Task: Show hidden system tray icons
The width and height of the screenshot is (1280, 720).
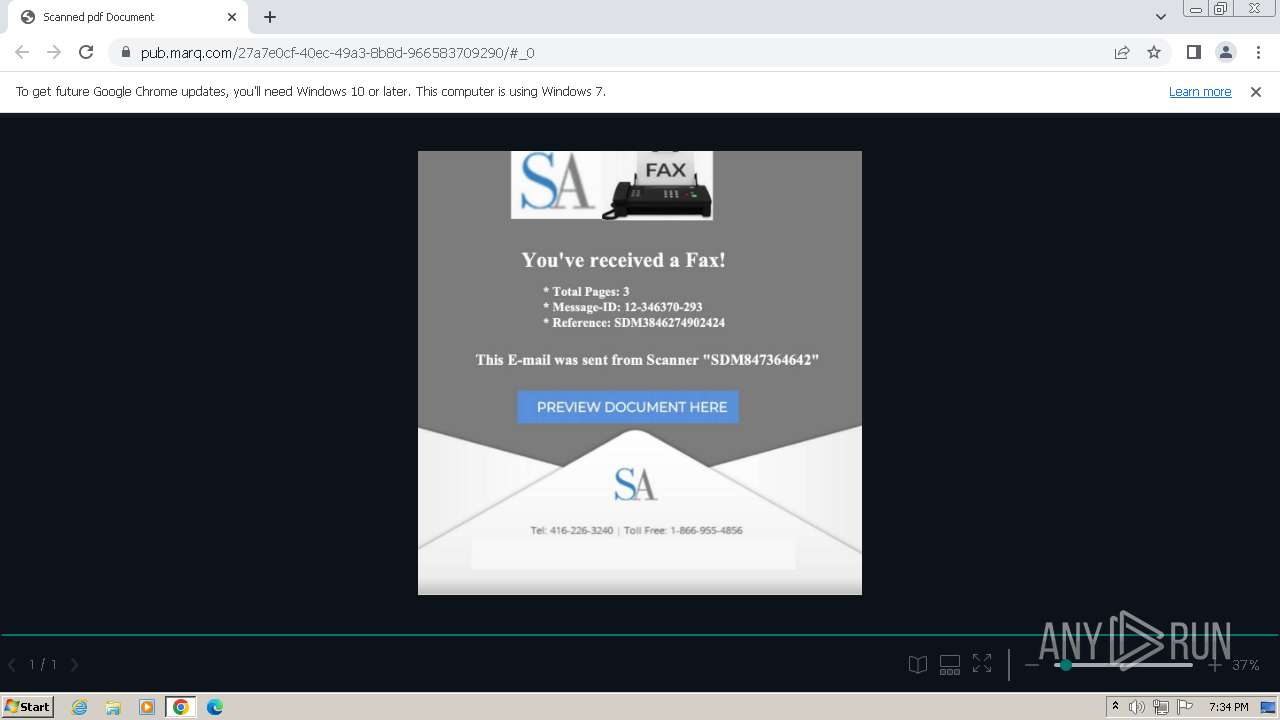Action: coord(1115,707)
